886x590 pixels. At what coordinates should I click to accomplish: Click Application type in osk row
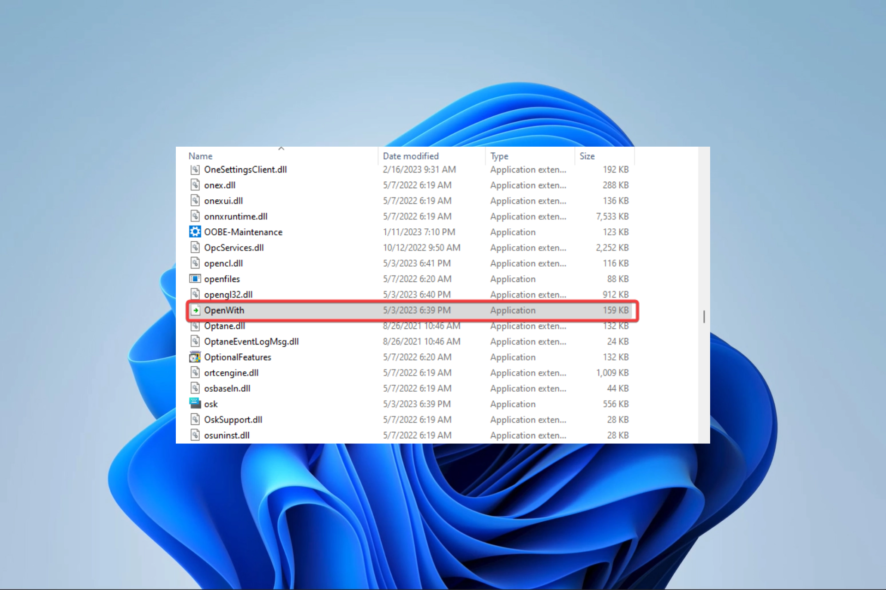point(513,404)
